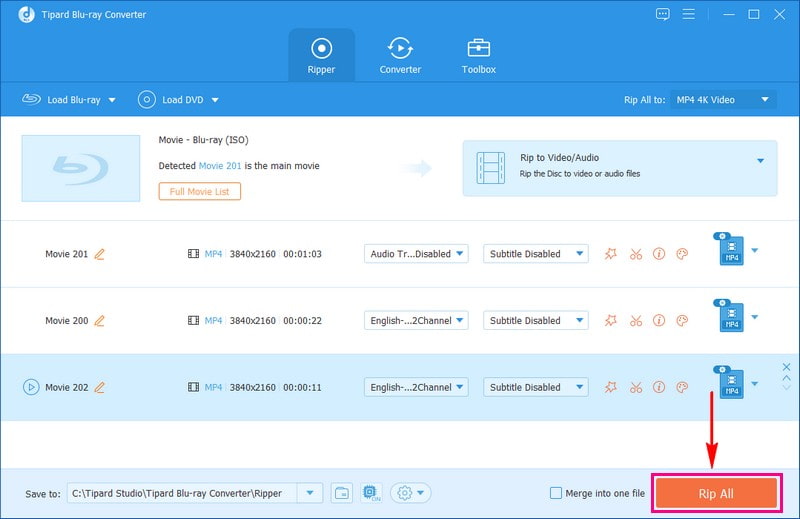This screenshot has height=519, width=800.
Task: Open the palette effects icon for Movie 200
Action: tap(683, 321)
